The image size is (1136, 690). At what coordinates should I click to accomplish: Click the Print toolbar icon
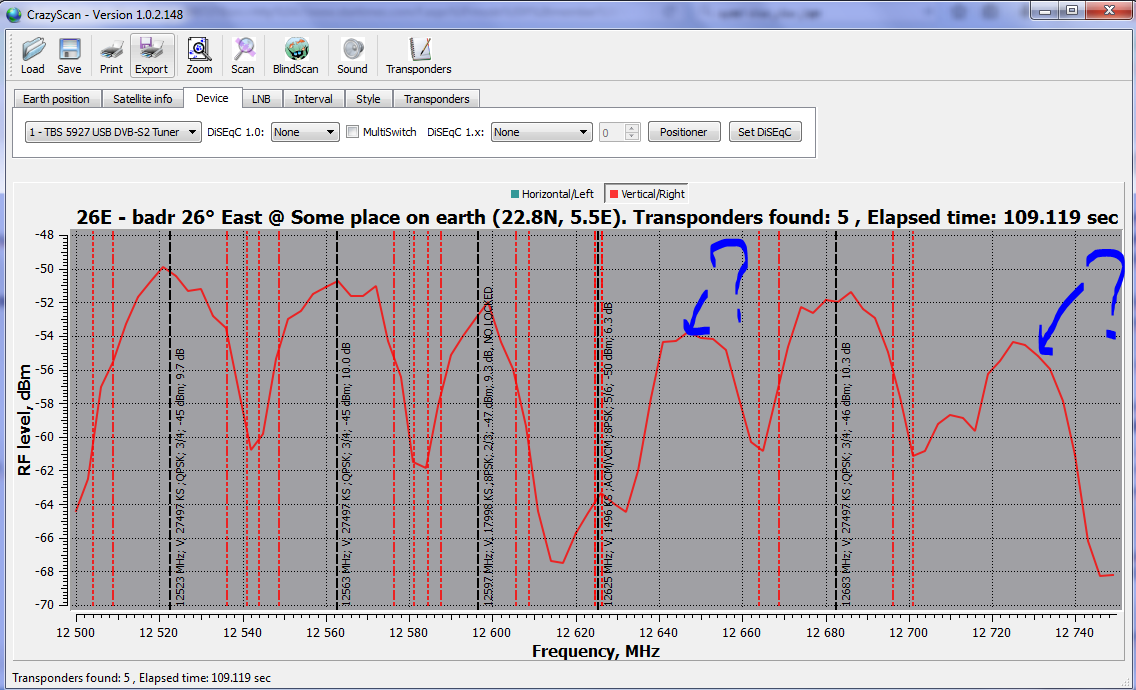pos(111,50)
